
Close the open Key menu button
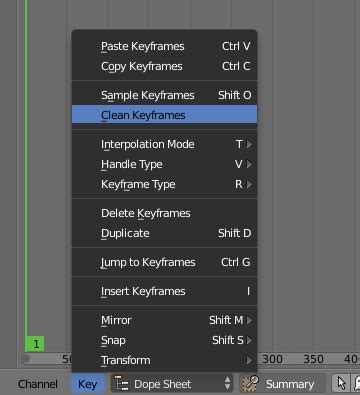(88, 384)
